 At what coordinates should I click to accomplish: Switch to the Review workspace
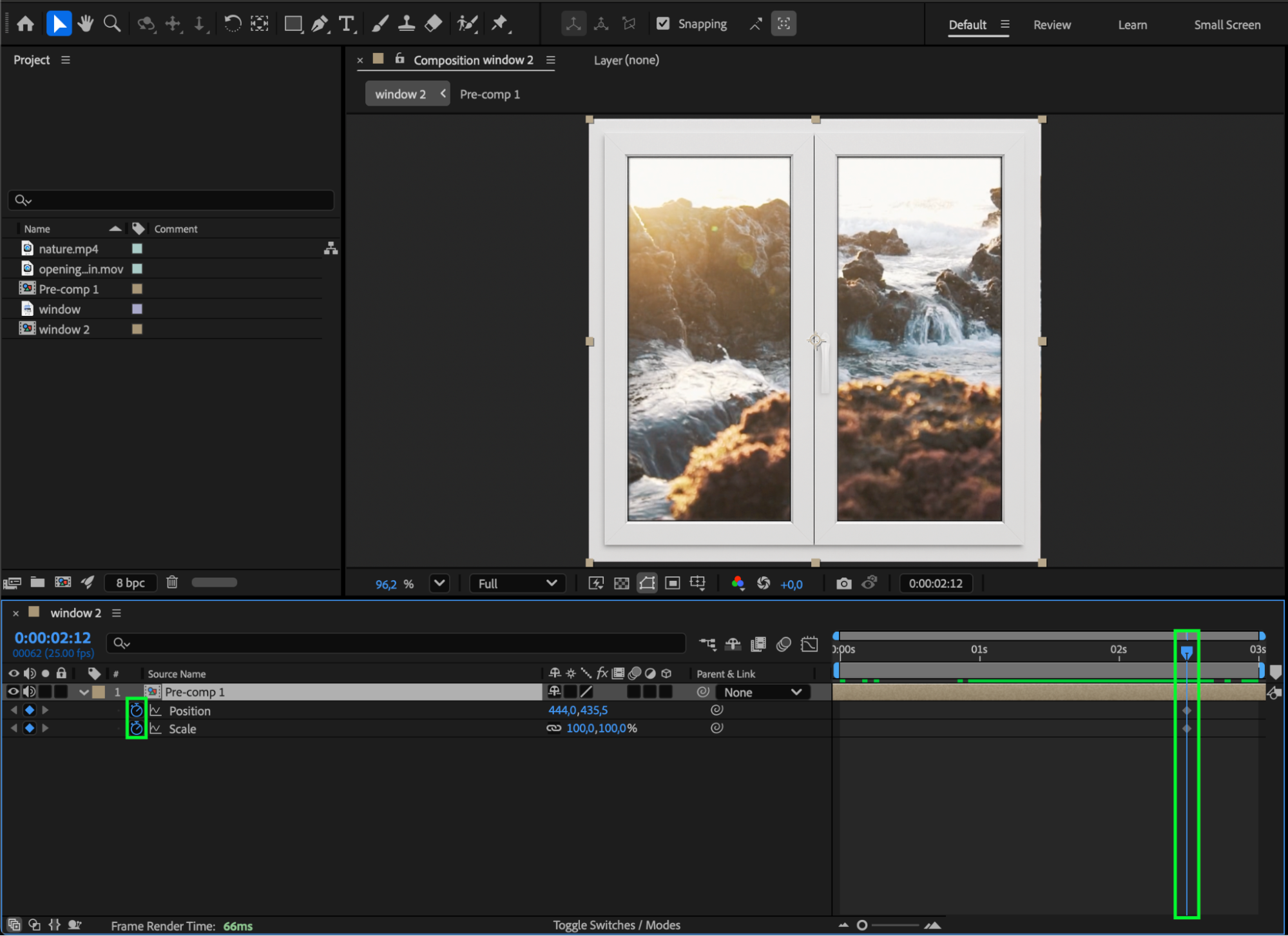(x=1052, y=24)
